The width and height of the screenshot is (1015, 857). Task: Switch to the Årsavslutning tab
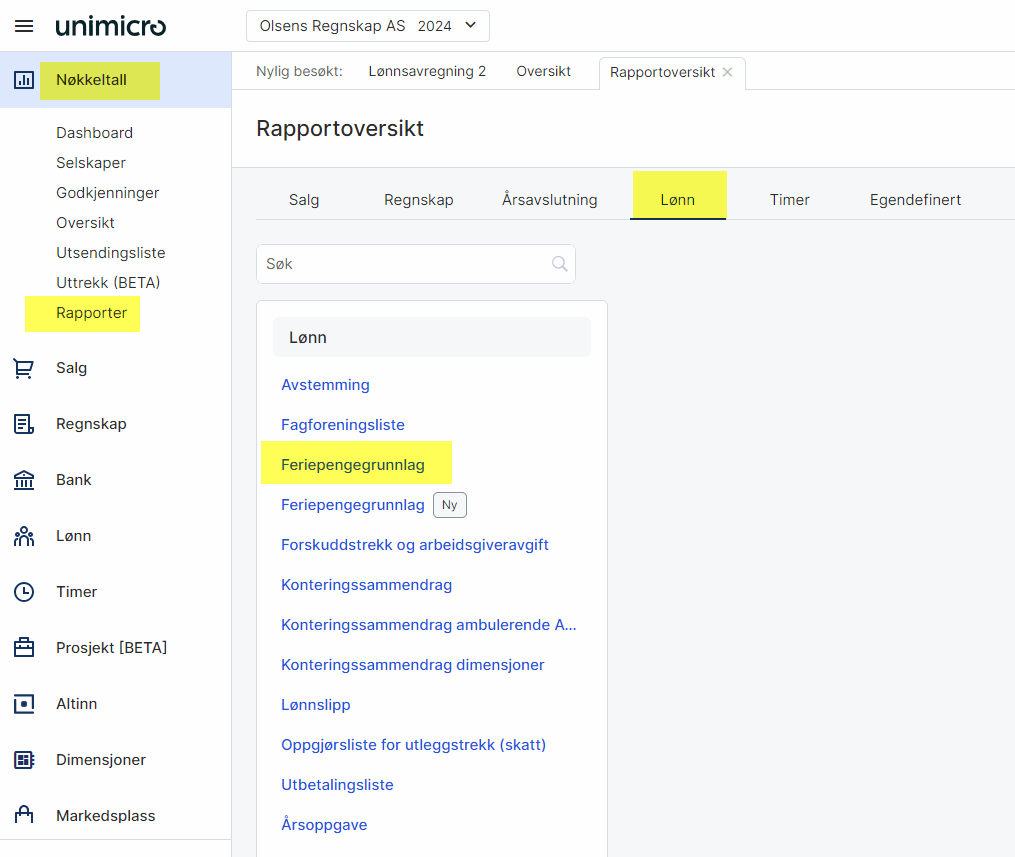point(549,200)
